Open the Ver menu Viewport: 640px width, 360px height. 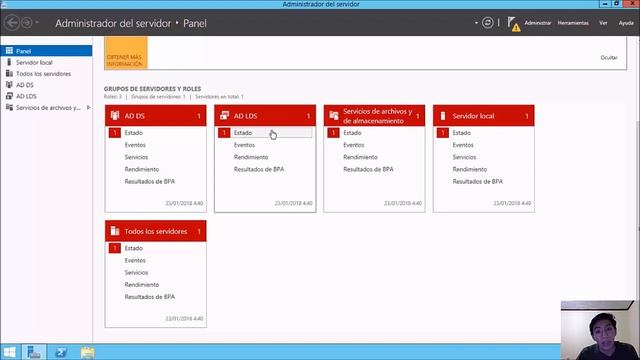click(x=603, y=23)
